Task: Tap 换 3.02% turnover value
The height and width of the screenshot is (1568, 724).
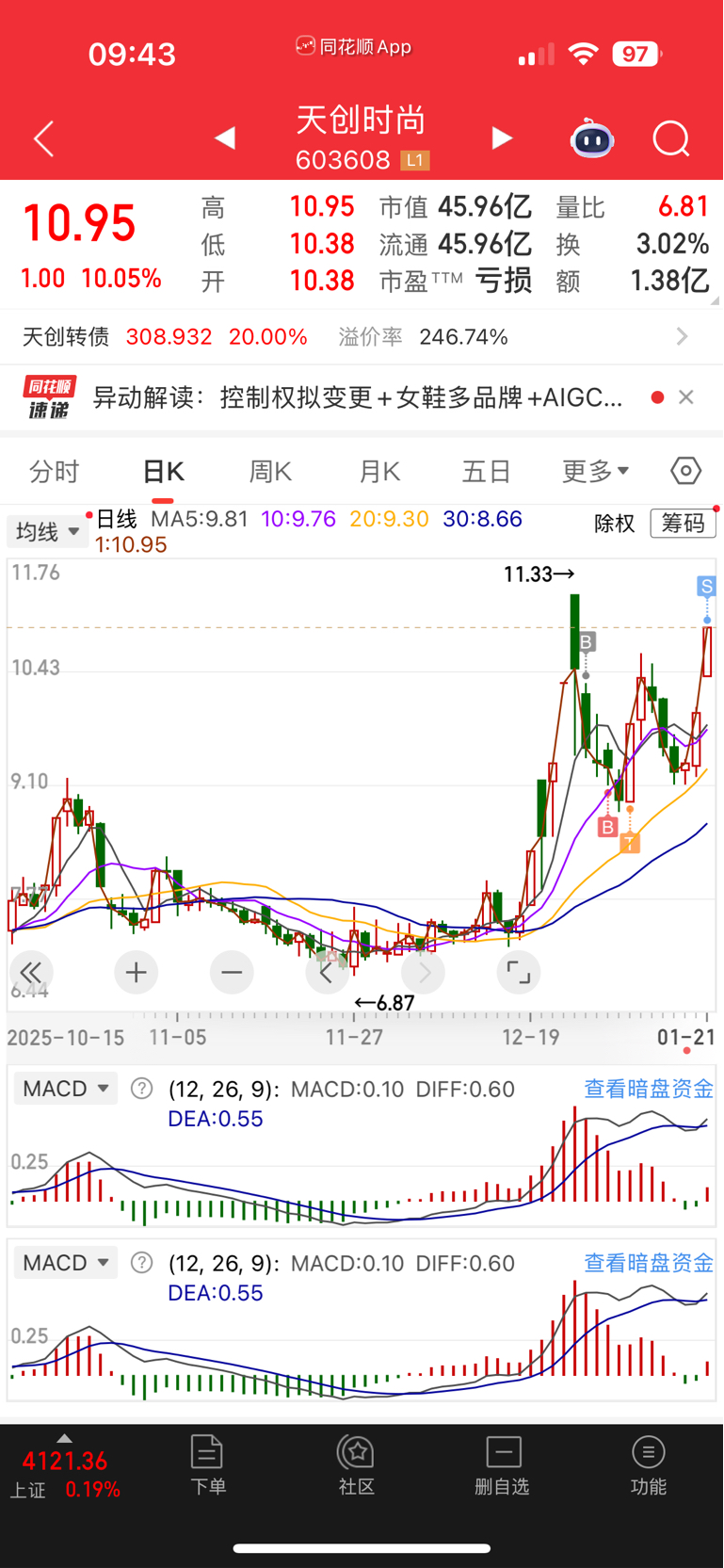Action: click(x=672, y=244)
